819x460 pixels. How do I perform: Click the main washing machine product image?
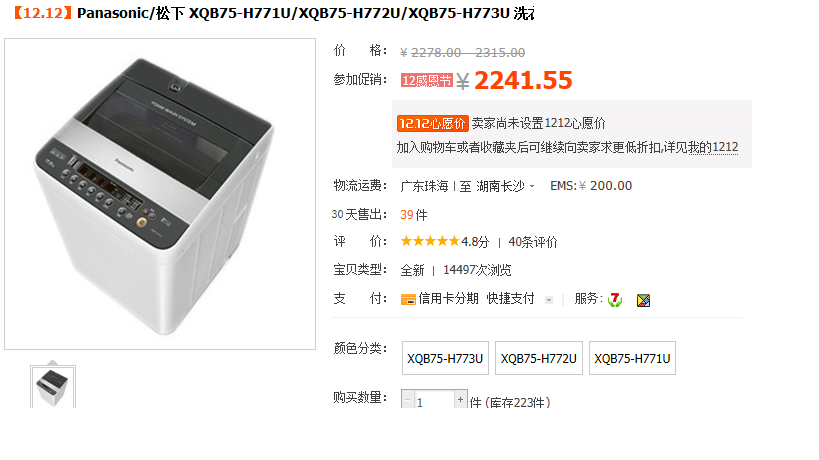tap(160, 194)
